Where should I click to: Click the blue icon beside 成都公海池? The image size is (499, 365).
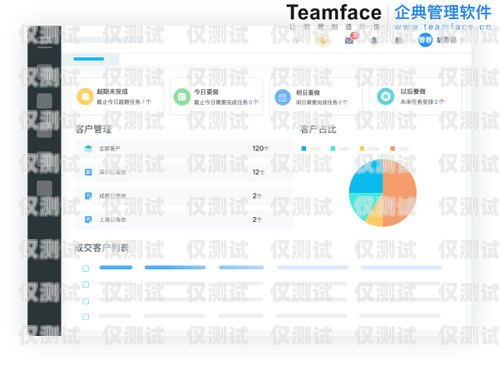coord(88,196)
